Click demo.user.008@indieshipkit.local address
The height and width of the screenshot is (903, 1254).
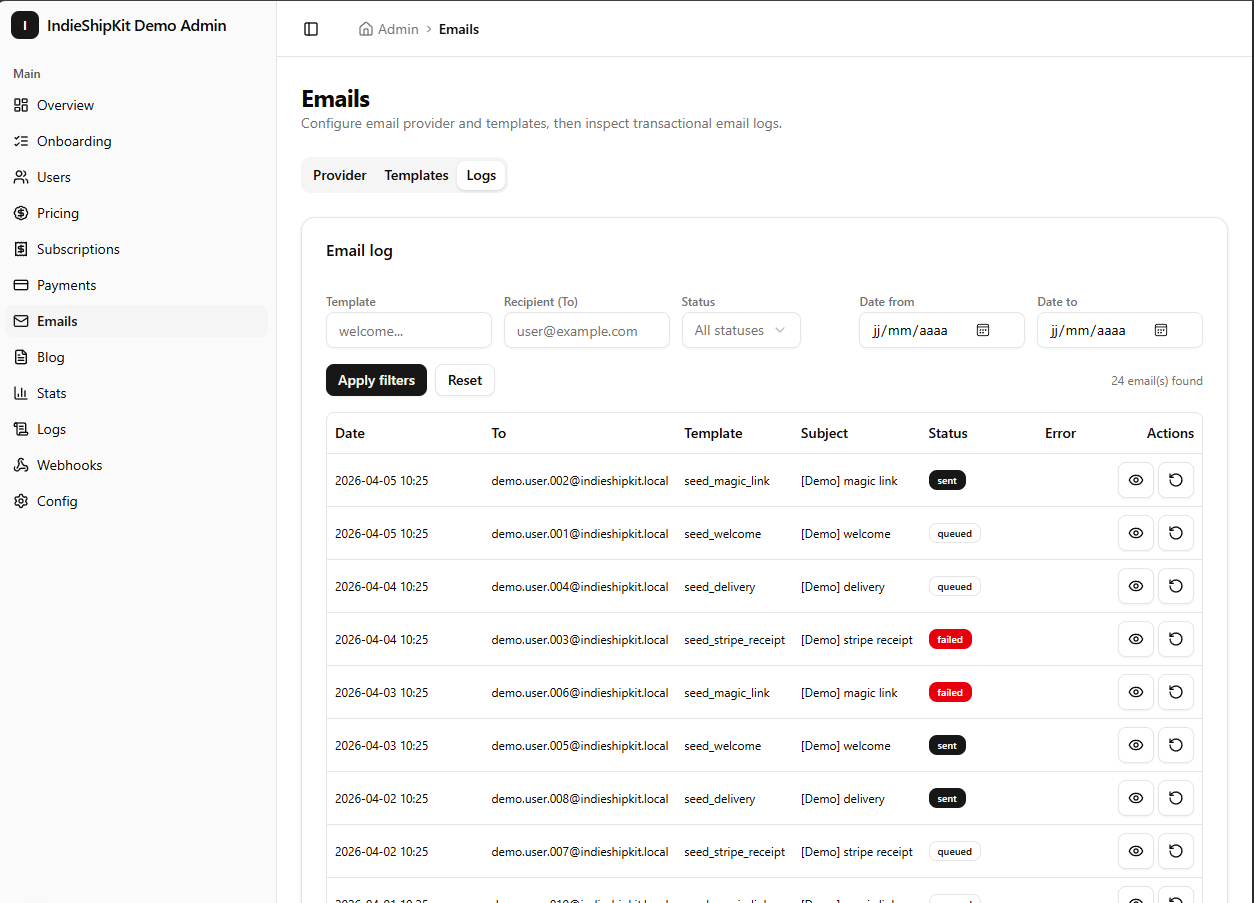580,798
